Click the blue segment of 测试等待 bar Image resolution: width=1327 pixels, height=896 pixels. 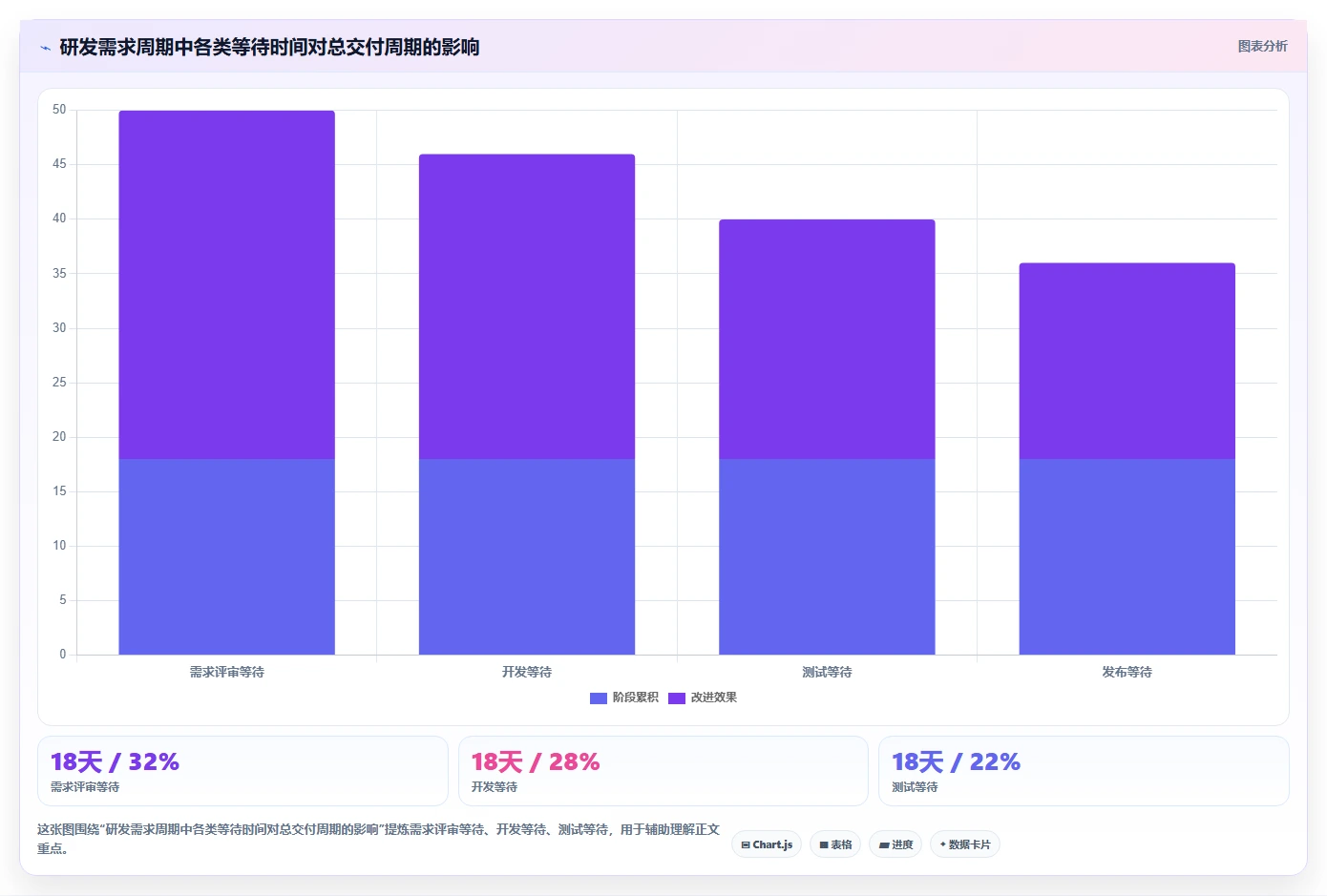pos(827,556)
